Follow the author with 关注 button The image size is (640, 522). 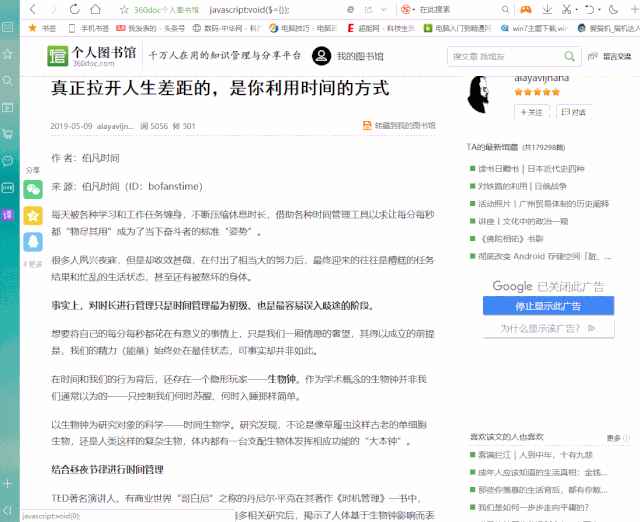coord(532,112)
